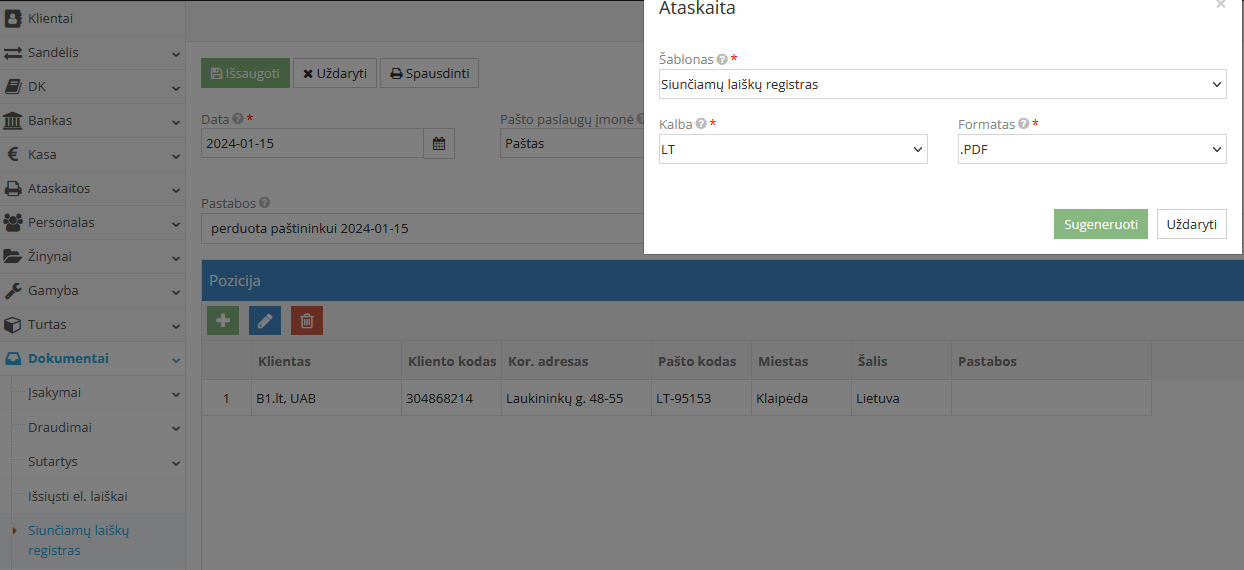This screenshot has height=570, width=1244.
Task: Click help icon next to Pastabos label
Action: tap(264, 203)
